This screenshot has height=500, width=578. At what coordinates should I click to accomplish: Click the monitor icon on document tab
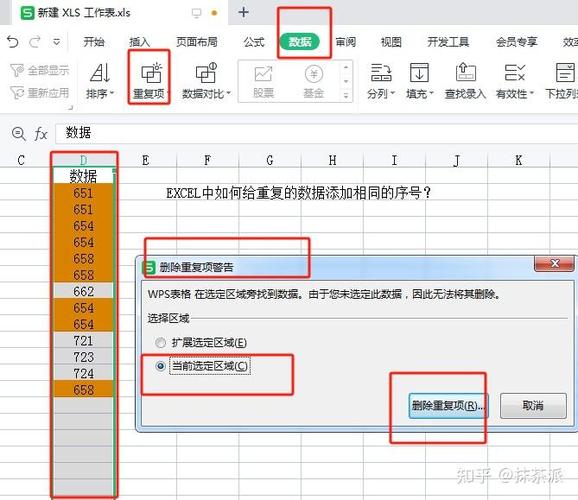196,13
